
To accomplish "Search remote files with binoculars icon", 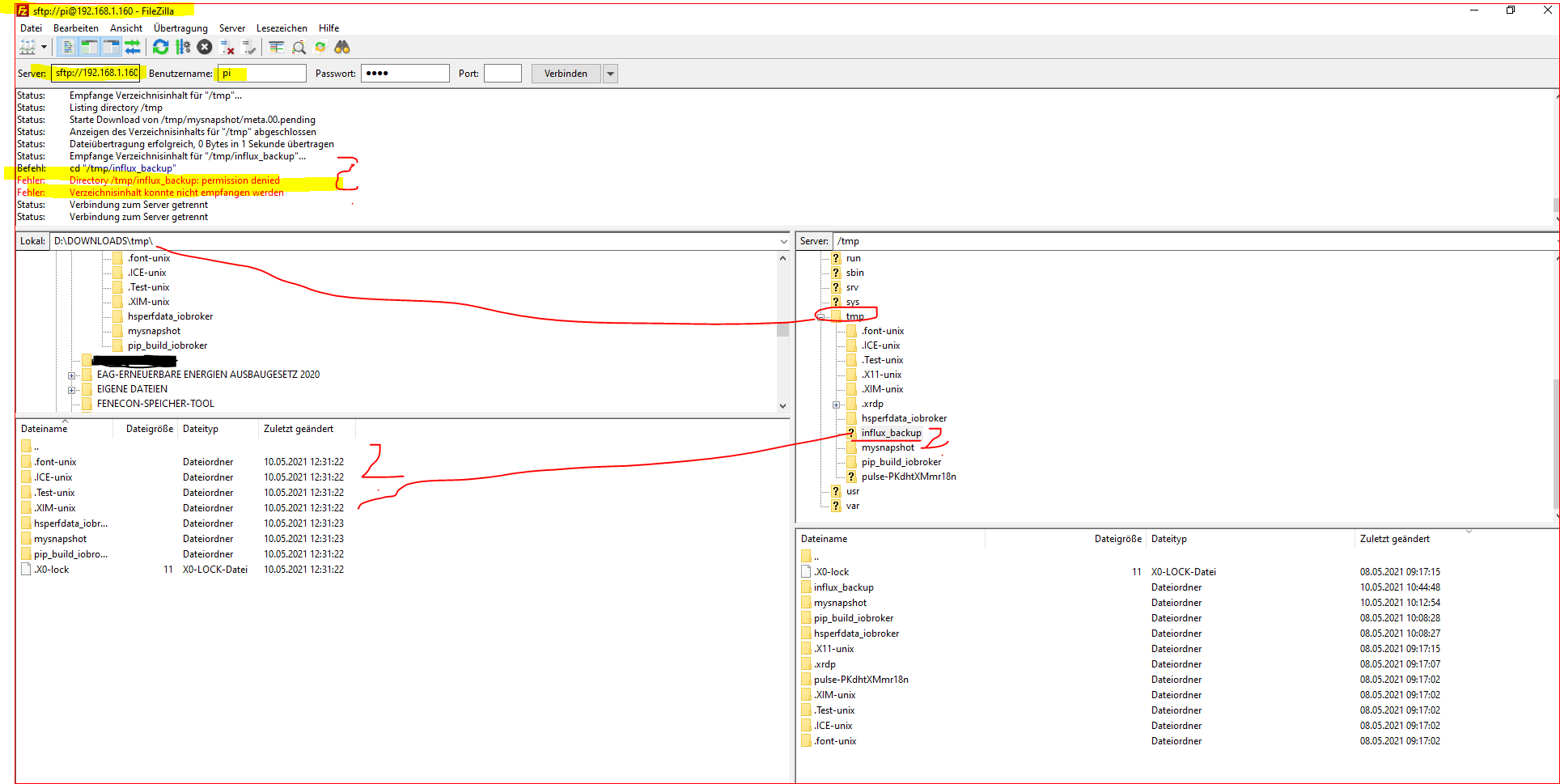I will click(x=342, y=48).
